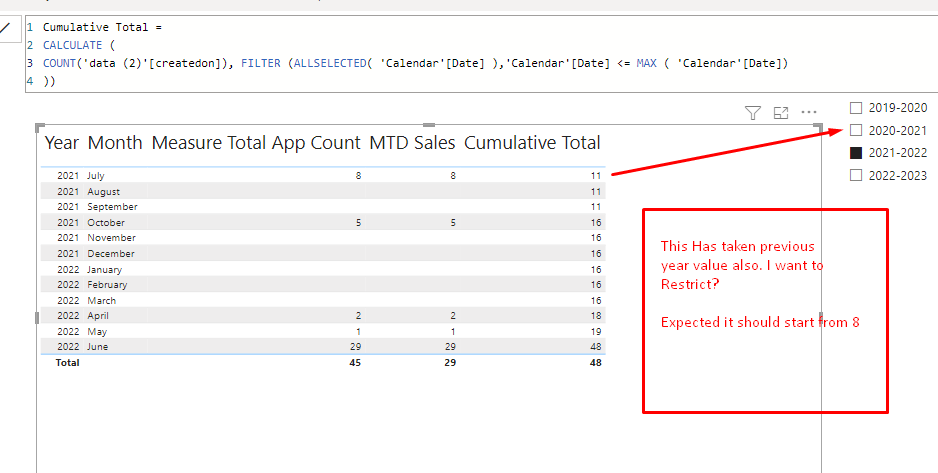
Task: Click June's Cumulative Total value 48
Action: point(595,347)
